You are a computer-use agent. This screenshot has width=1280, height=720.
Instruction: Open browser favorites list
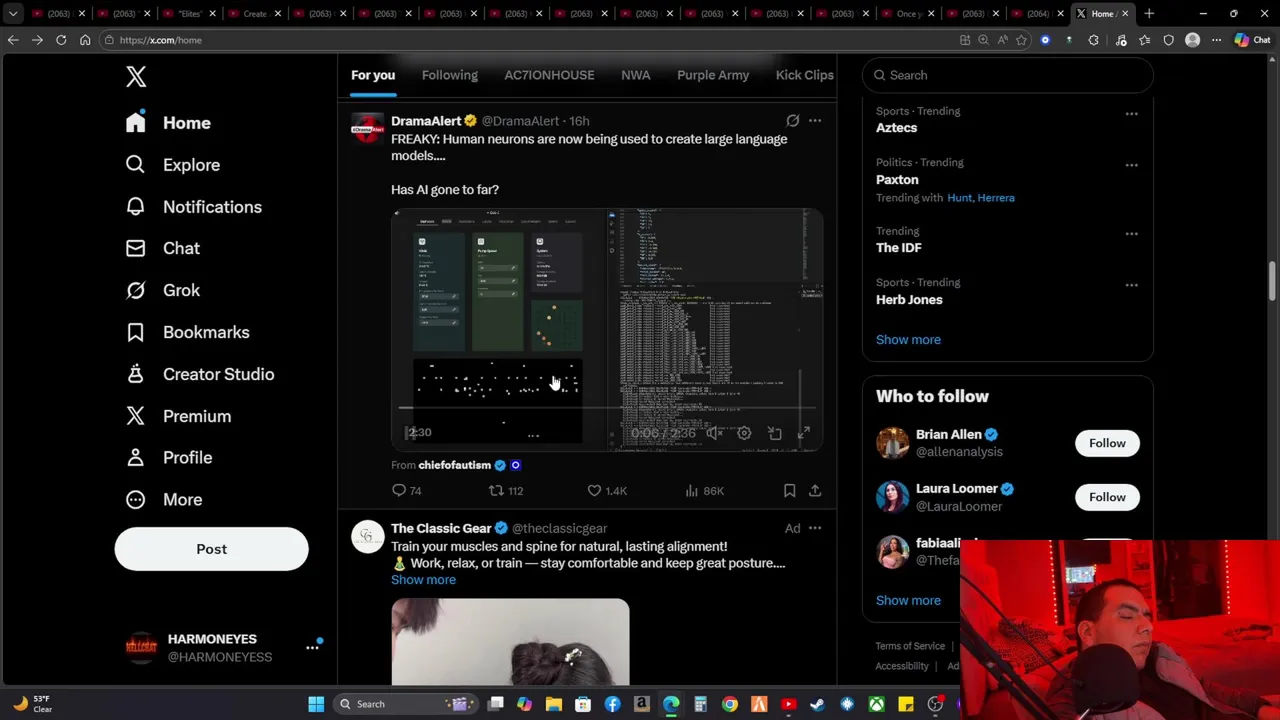[x=1144, y=40]
